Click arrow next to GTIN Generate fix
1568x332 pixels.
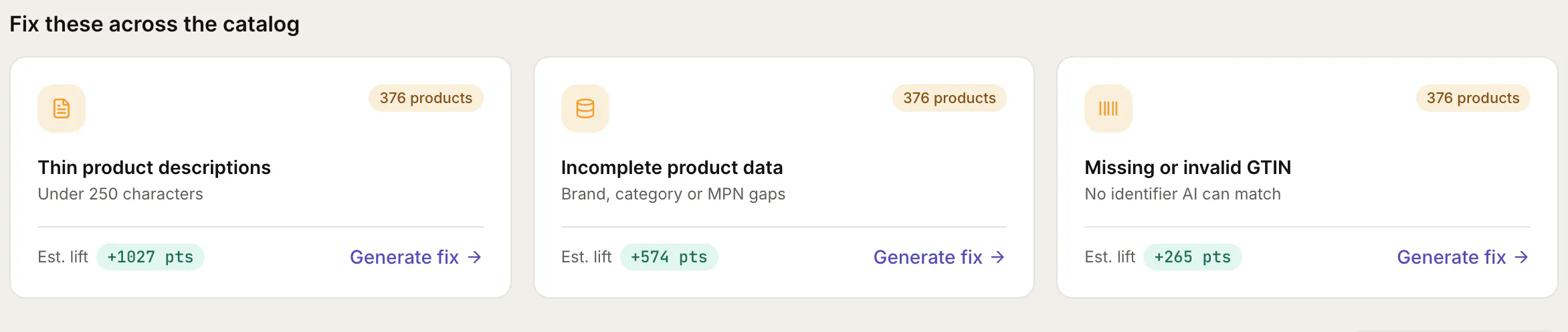point(1521,257)
